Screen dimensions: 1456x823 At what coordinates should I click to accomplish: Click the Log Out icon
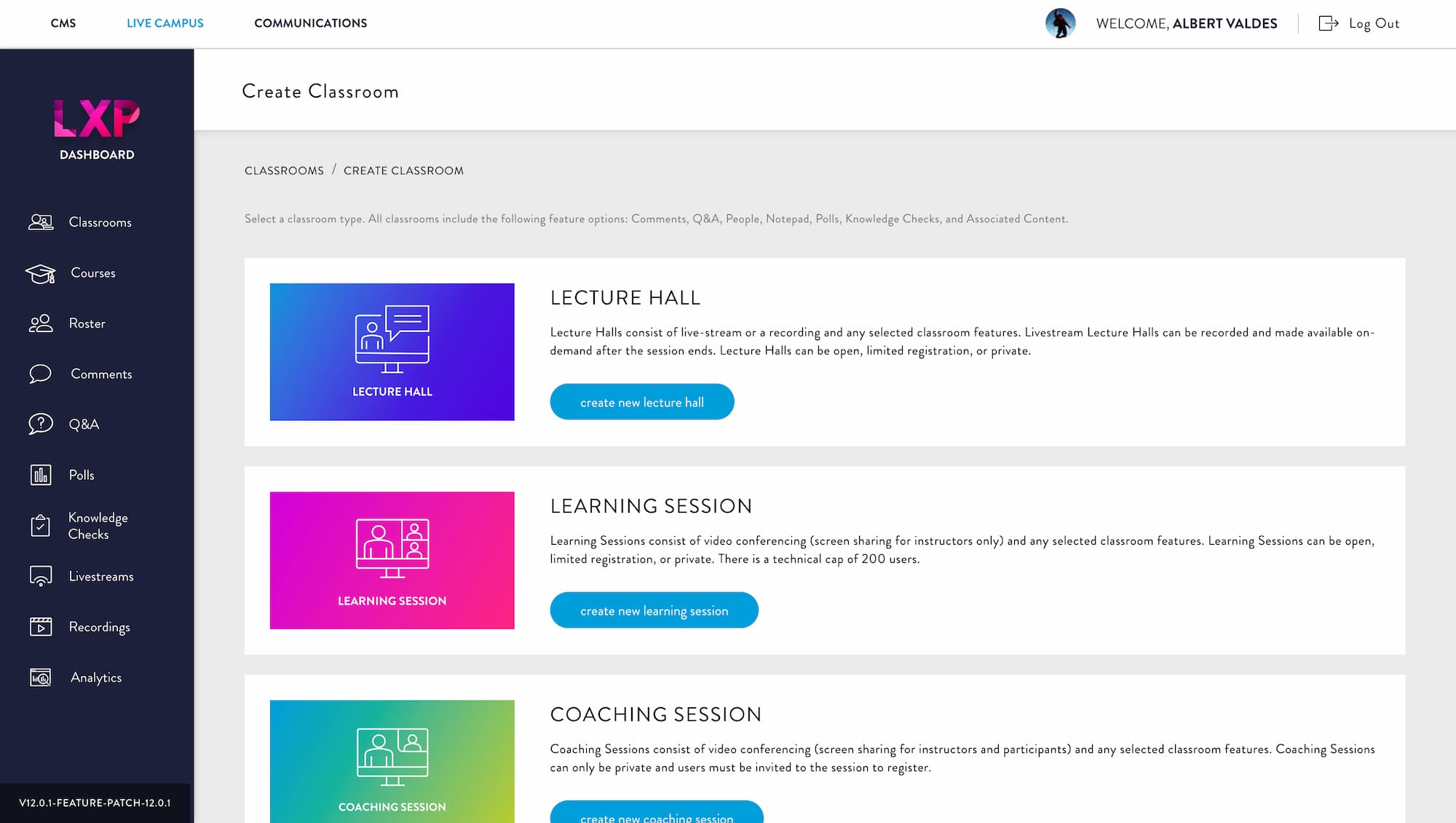point(1328,23)
